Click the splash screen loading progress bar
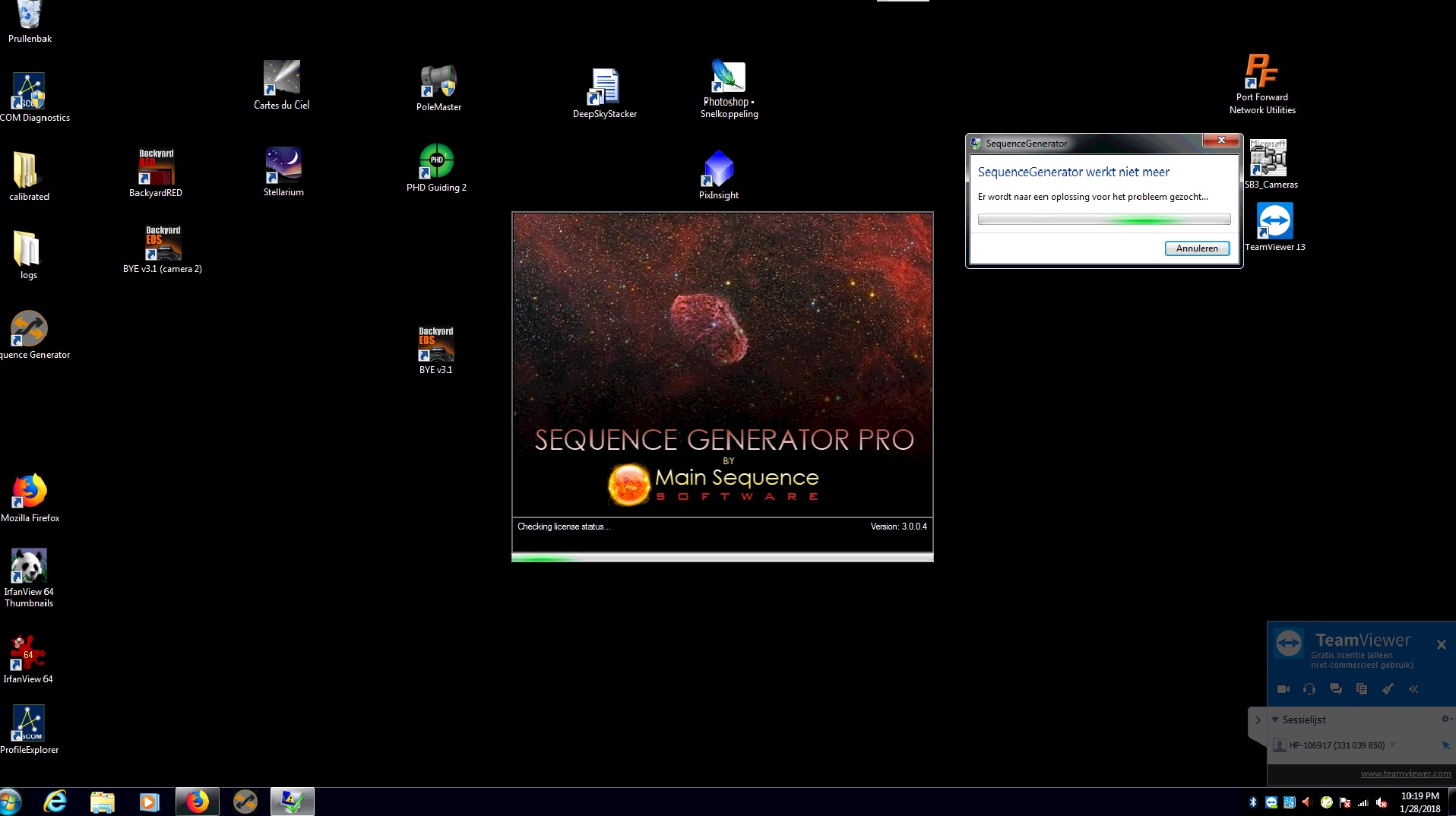This screenshot has width=1456, height=816. pos(722,558)
